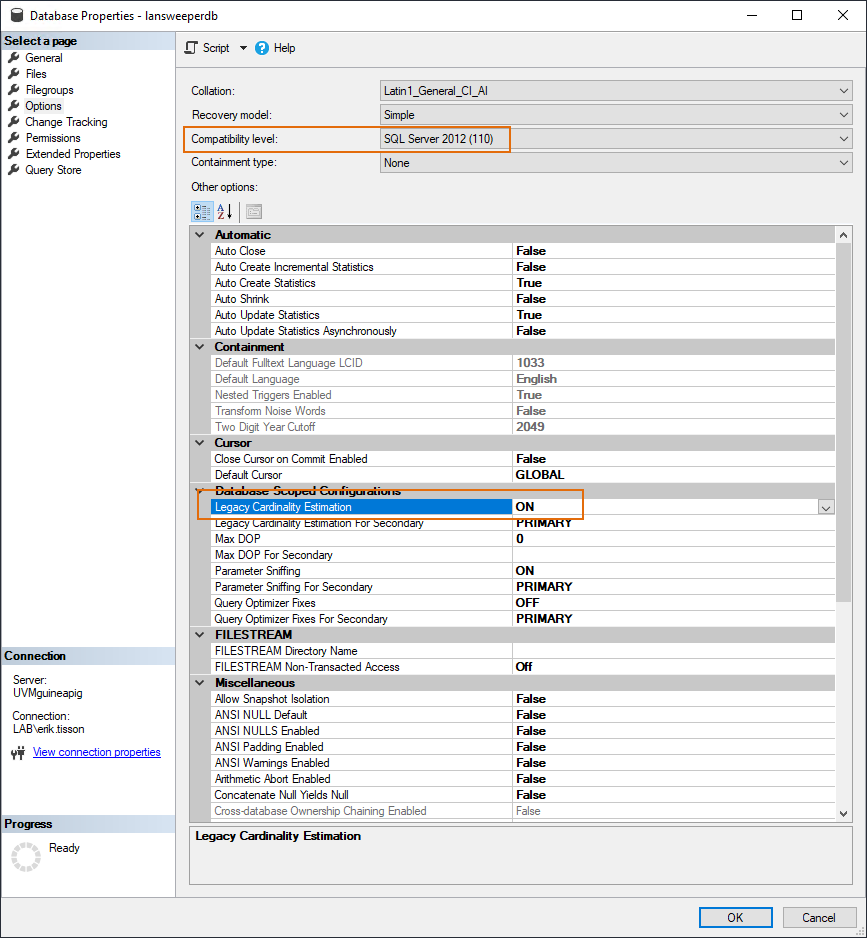This screenshot has width=867, height=938.
Task: Click the database icon in the title bar
Action: [16, 16]
